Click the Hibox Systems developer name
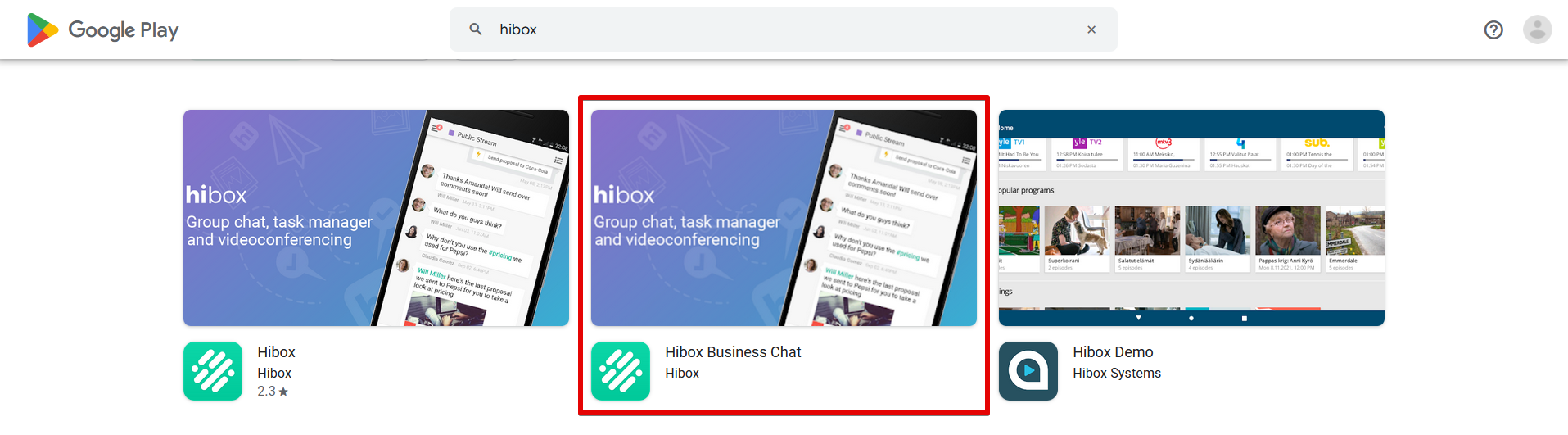 [x=1117, y=374]
